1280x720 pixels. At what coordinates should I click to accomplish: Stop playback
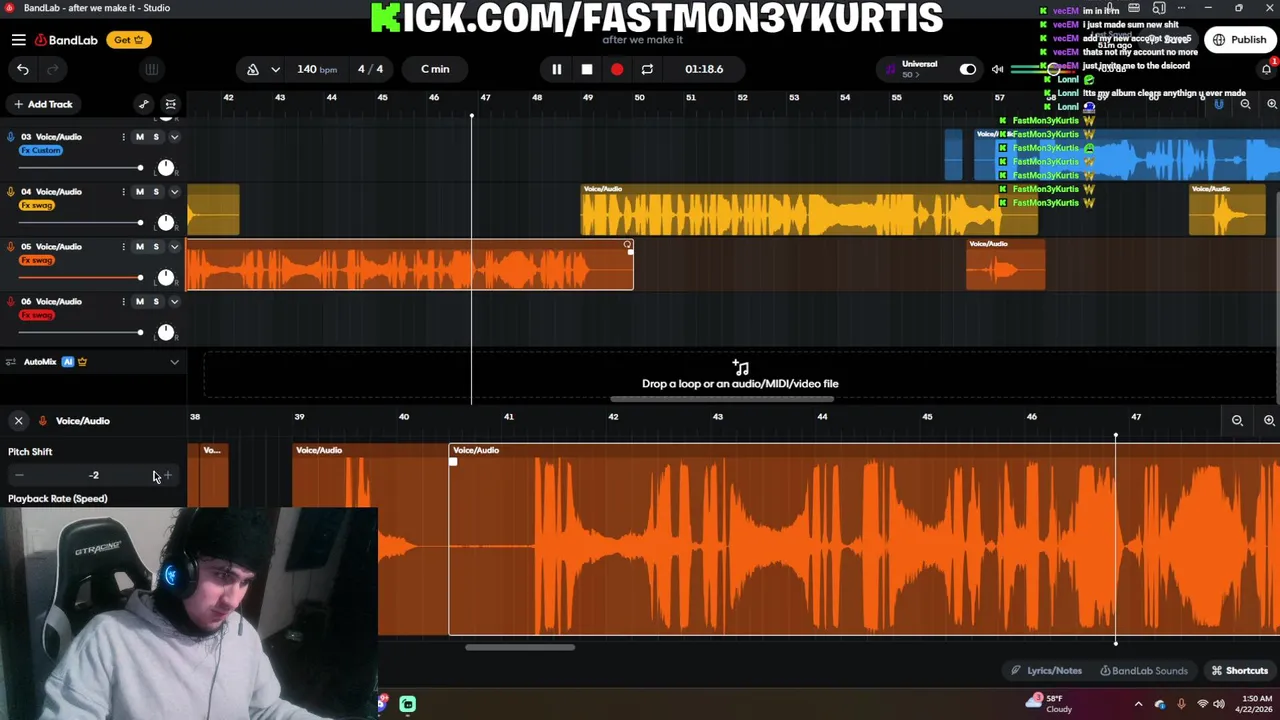point(587,69)
